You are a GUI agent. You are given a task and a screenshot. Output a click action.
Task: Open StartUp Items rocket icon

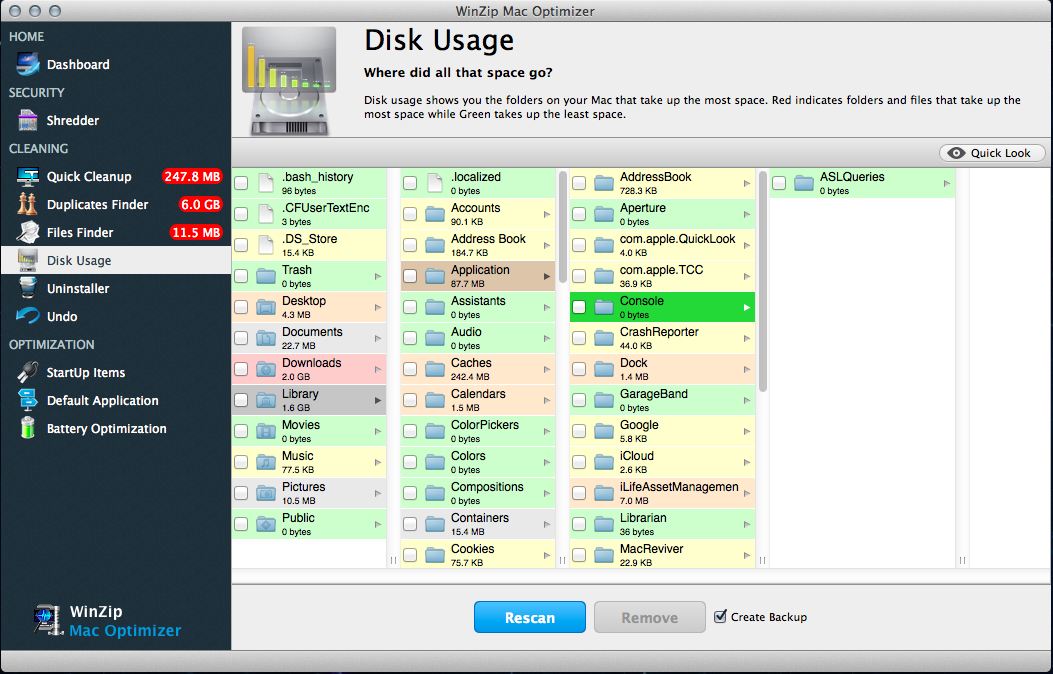pos(28,373)
